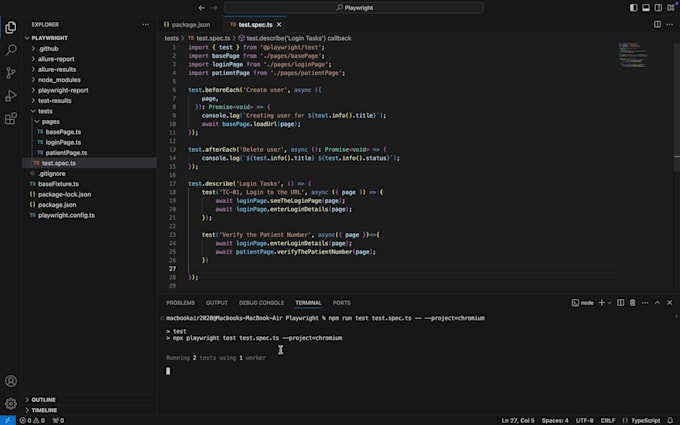Toggle the bottom panel layout icon

point(646,7)
